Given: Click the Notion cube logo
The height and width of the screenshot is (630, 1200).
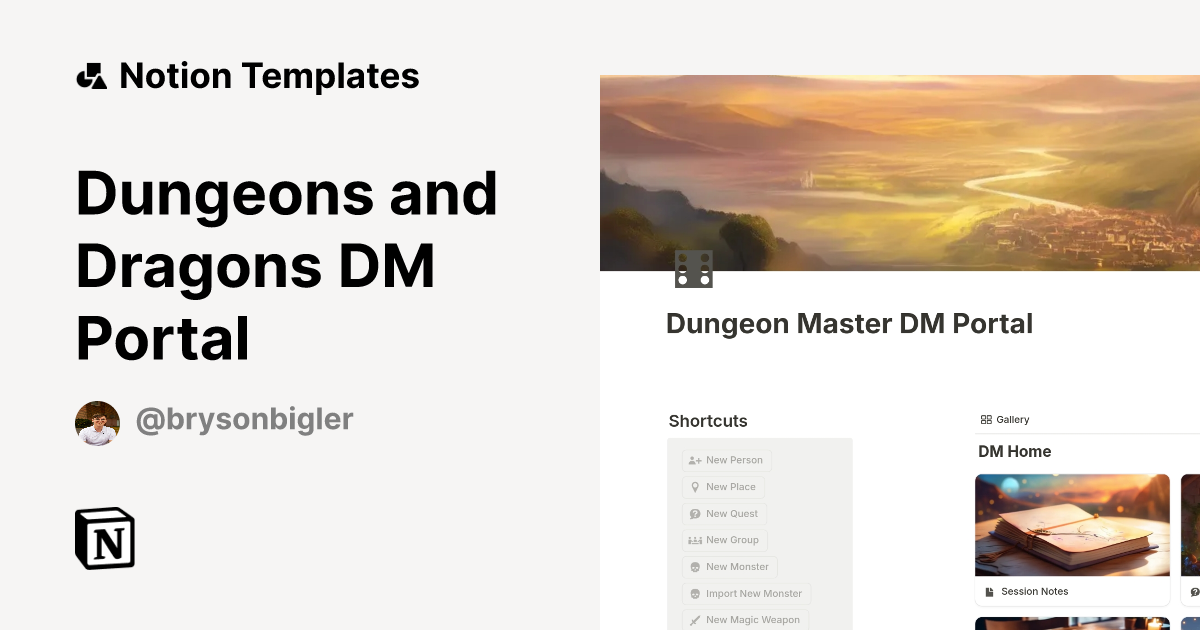Looking at the screenshot, I should point(105,538).
